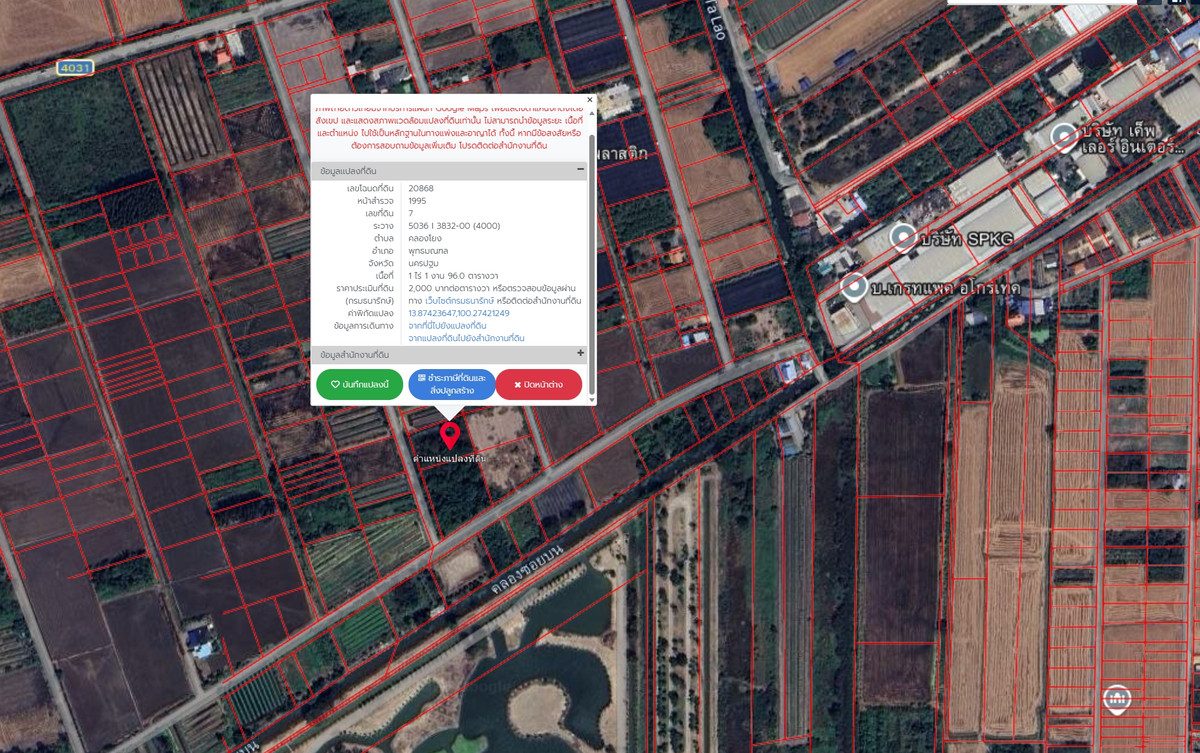Screen dimensions: 1200x753
Task: Click the บริษัท SPKG place marker
Action: 904,238
